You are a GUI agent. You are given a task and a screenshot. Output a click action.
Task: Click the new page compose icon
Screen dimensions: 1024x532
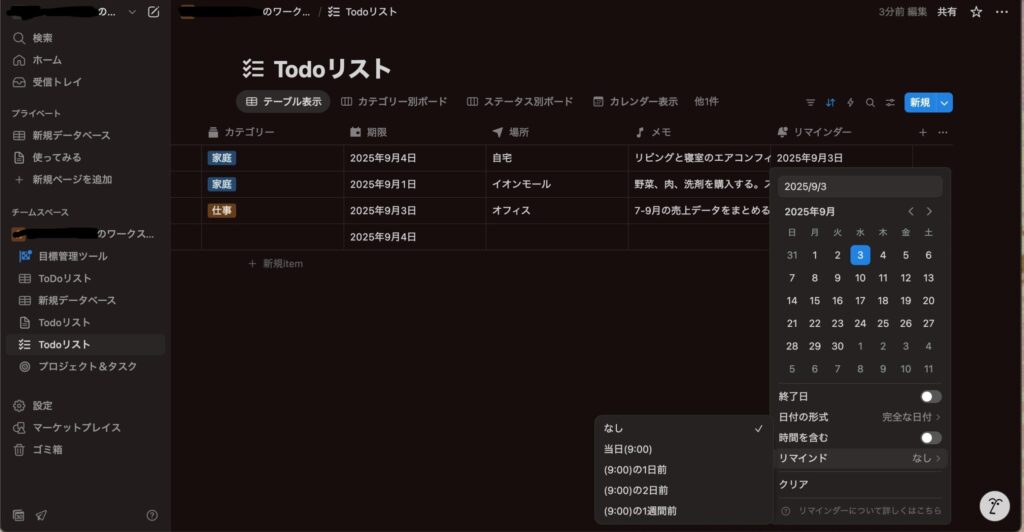point(153,12)
